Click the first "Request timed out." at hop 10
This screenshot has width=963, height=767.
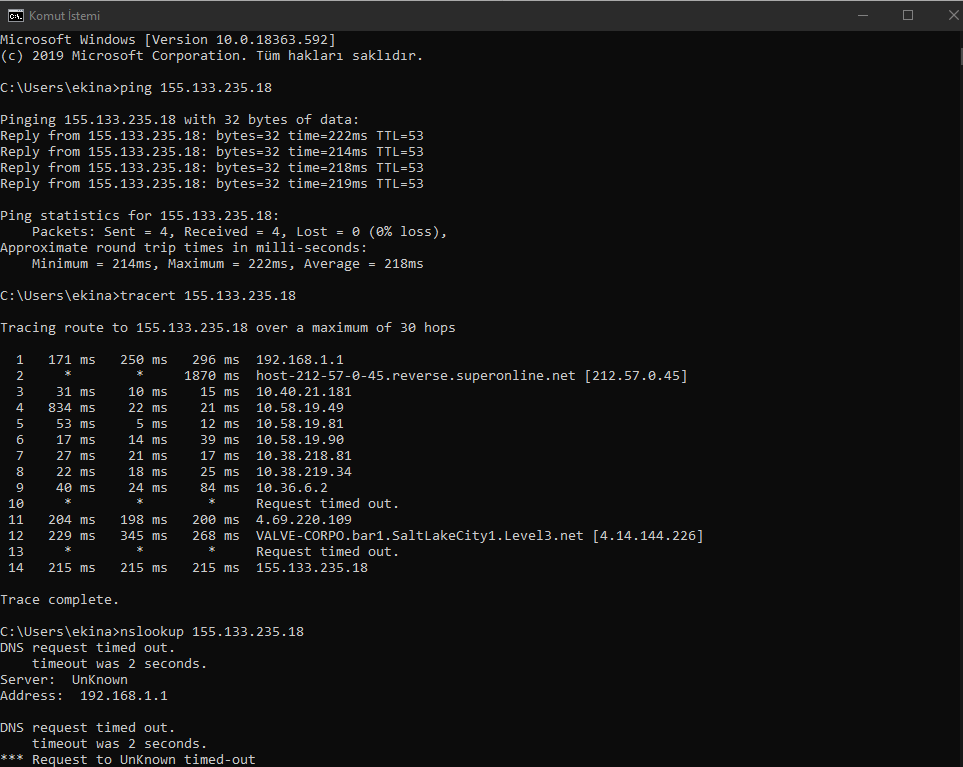[x=327, y=504]
